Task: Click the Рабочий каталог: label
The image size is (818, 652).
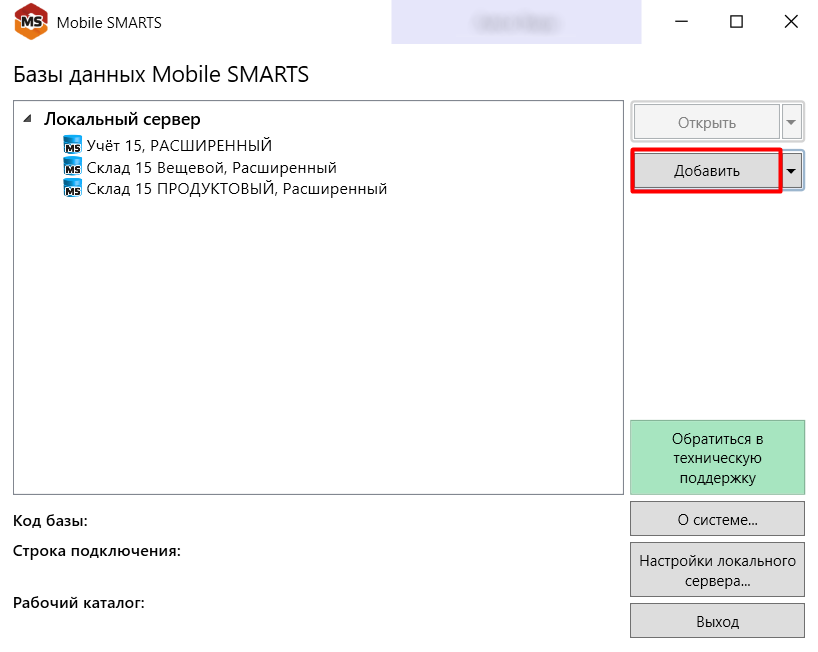Action: point(79,602)
